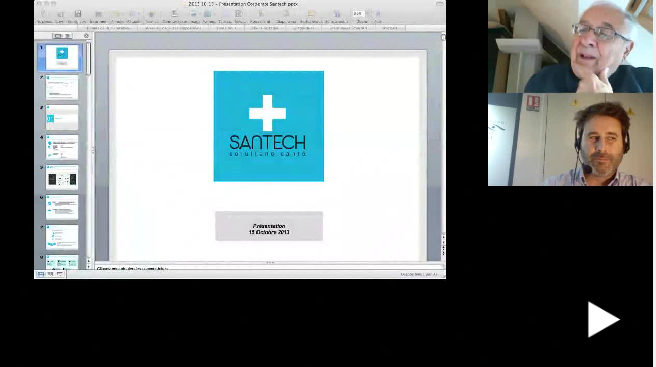
Task: Click the floppy disk save icon in toolbar
Action: [x=78, y=14]
